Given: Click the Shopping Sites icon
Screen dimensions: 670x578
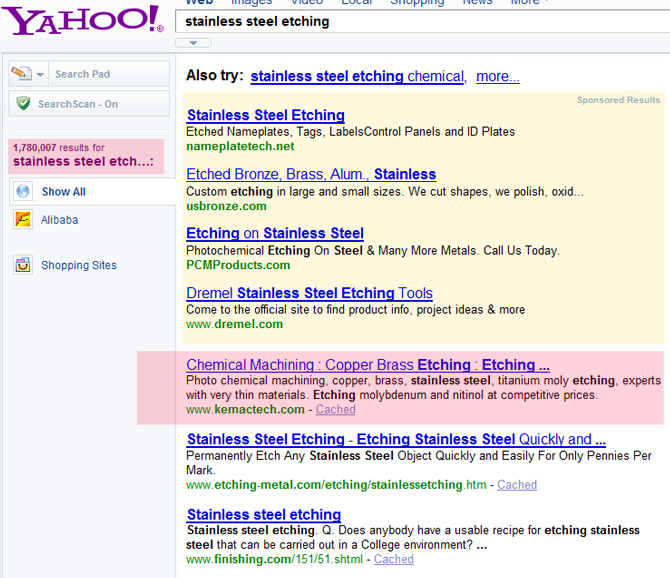Looking at the screenshot, I should click(x=22, y=265).
